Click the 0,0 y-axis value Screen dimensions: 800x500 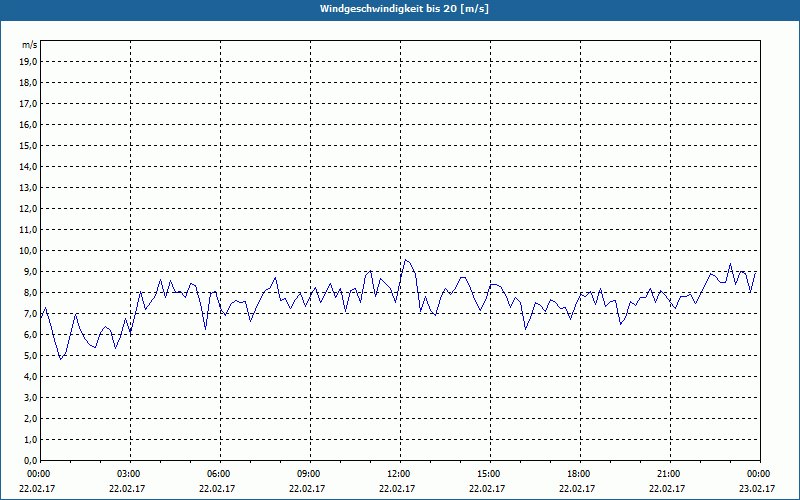click(x=31, y=460)
